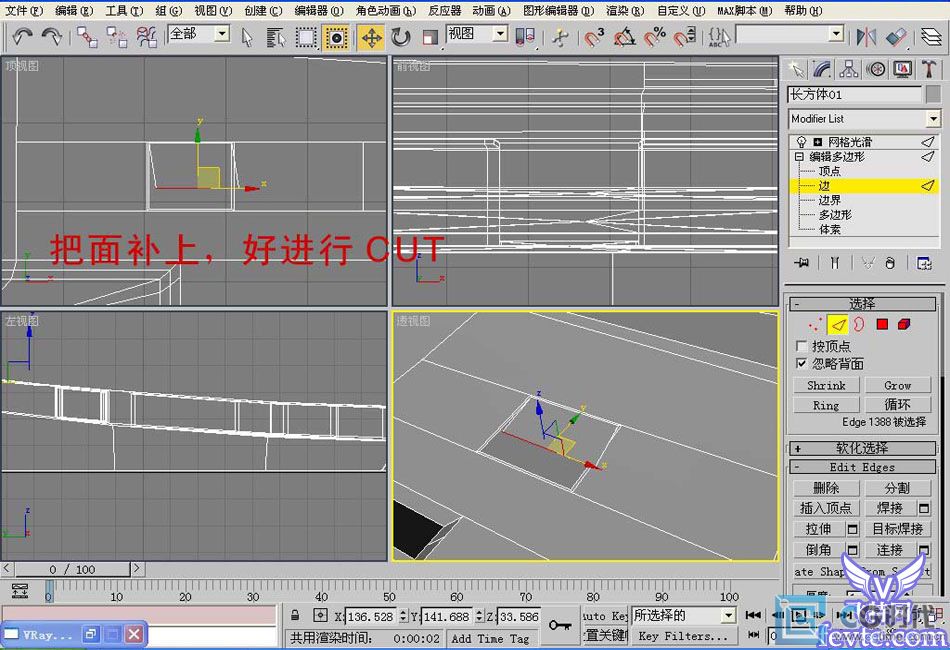Viewport: 950px width, 650px height.
Task: Click the 插入顶点 button
Action: pyautogui.click(x=826, y=508)
